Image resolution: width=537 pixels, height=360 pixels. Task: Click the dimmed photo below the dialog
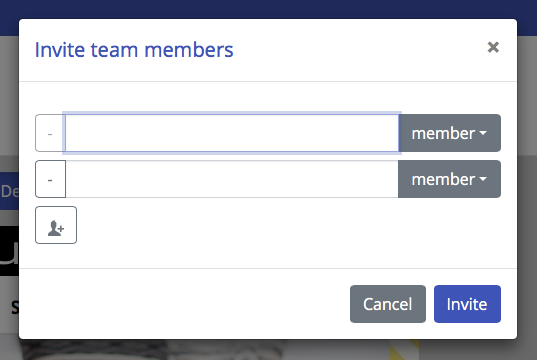(x=151, y=350)
